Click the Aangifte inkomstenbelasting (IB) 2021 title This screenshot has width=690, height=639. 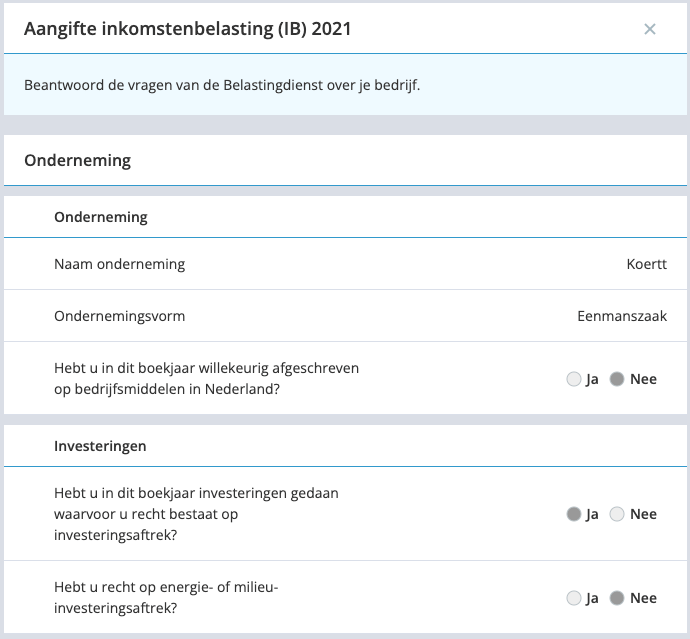coord(187,29)
